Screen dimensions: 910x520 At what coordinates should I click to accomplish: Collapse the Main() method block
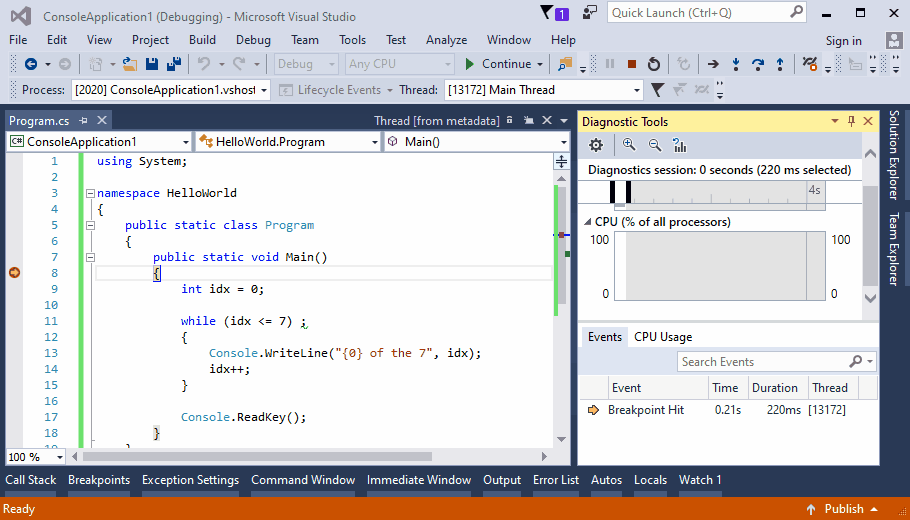(x=90, y=257)
